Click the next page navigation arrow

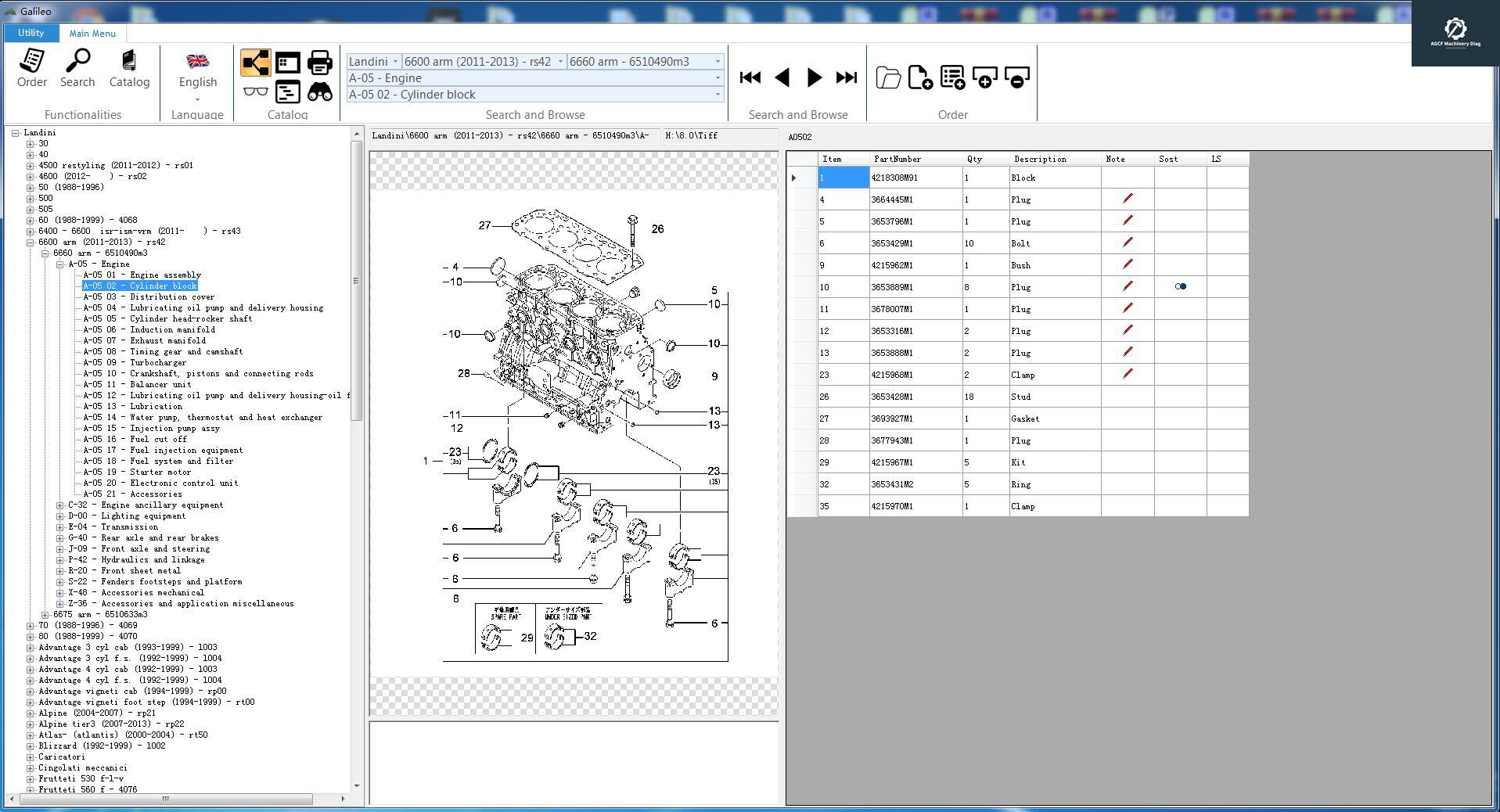click(x=812, y=77)
